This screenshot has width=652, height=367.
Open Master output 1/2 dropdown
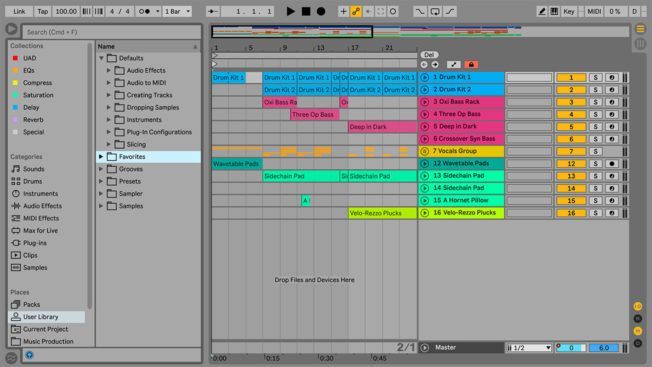[529, 348]
